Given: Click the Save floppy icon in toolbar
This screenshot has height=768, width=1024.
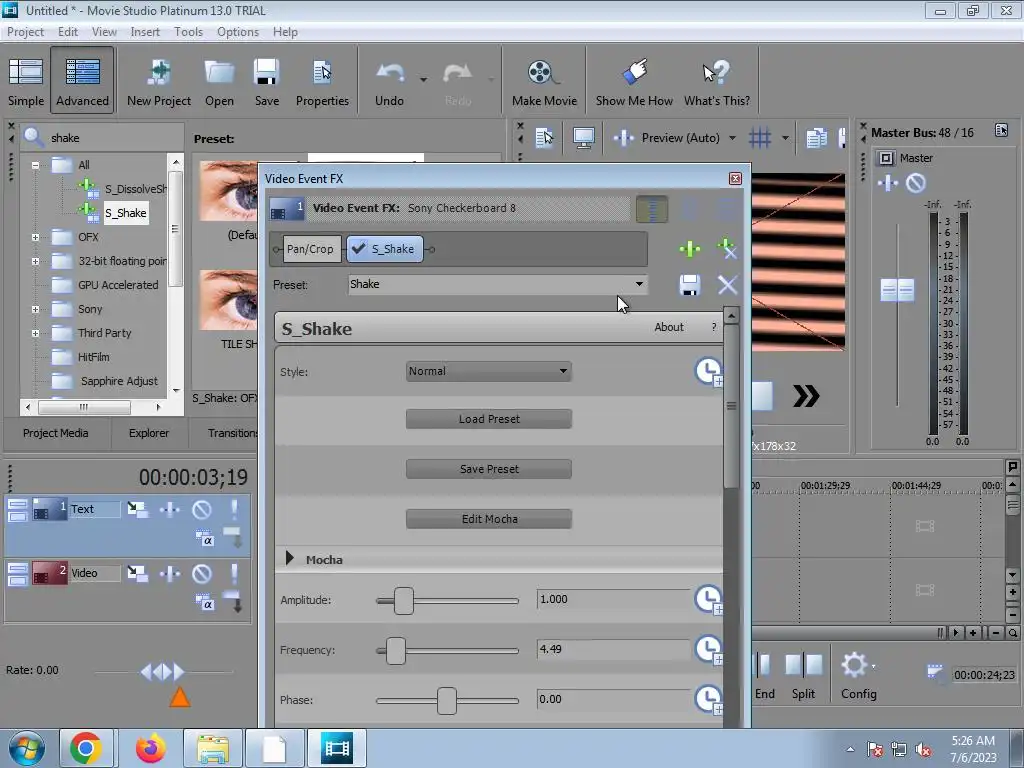Looking at the screenshot, I should tap(266, 73).
